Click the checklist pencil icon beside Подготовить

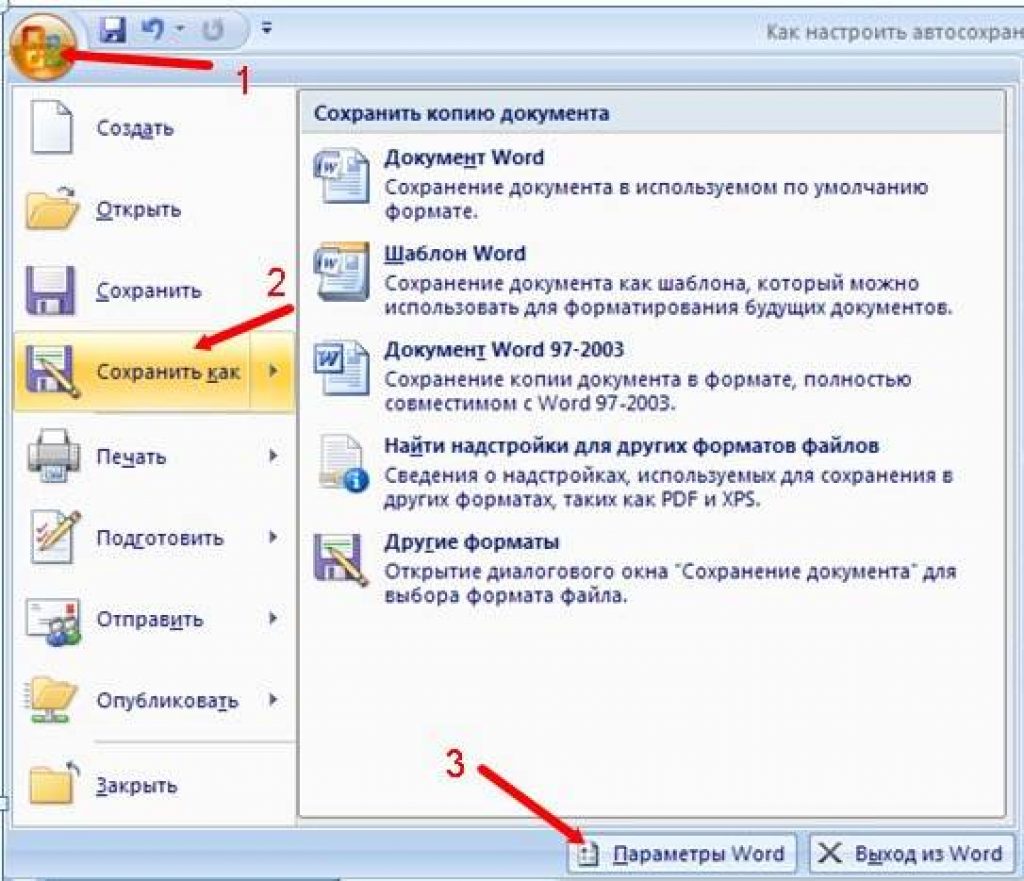click(55, 537)
